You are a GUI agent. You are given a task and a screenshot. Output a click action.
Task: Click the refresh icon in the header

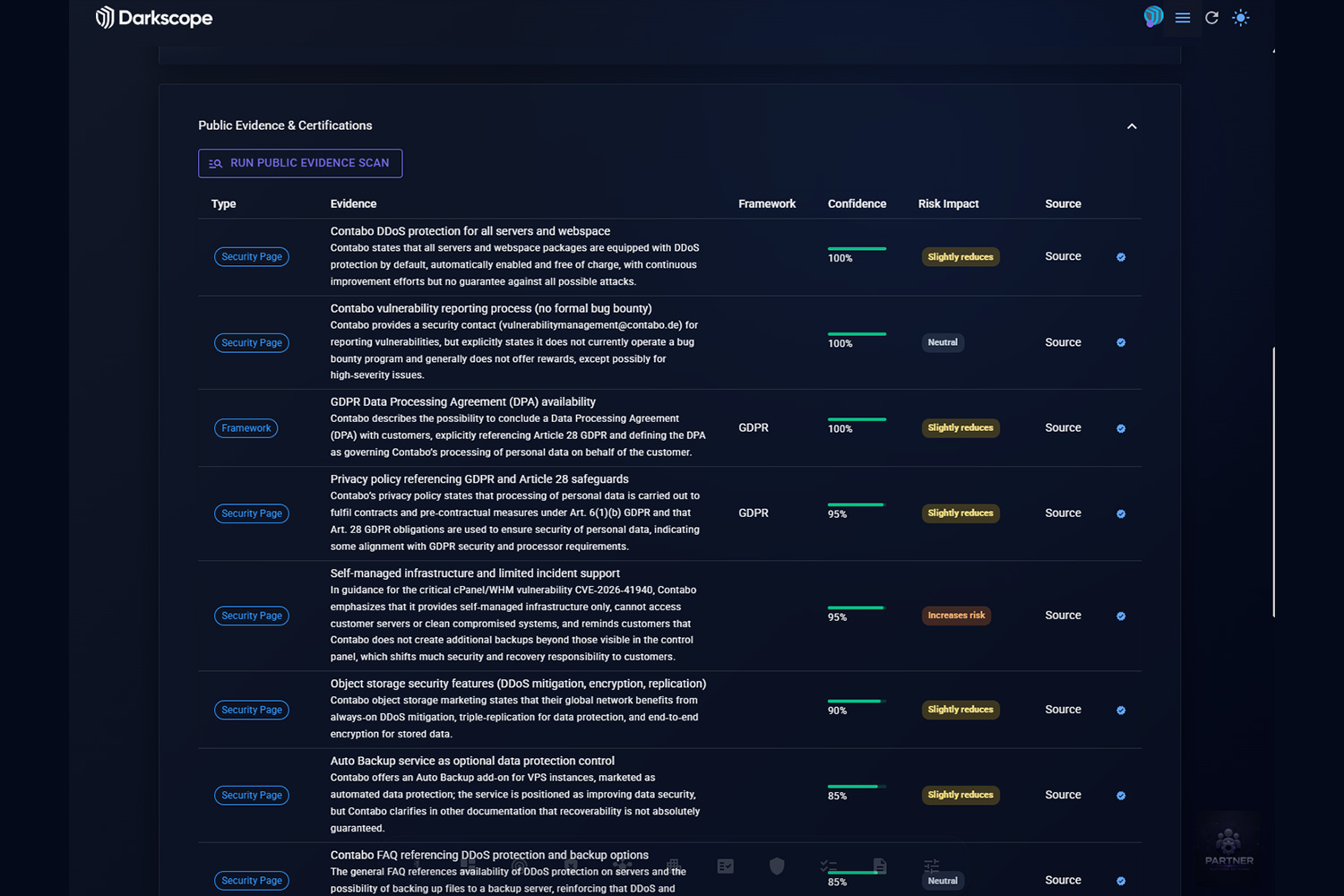tap(1211, 18)
